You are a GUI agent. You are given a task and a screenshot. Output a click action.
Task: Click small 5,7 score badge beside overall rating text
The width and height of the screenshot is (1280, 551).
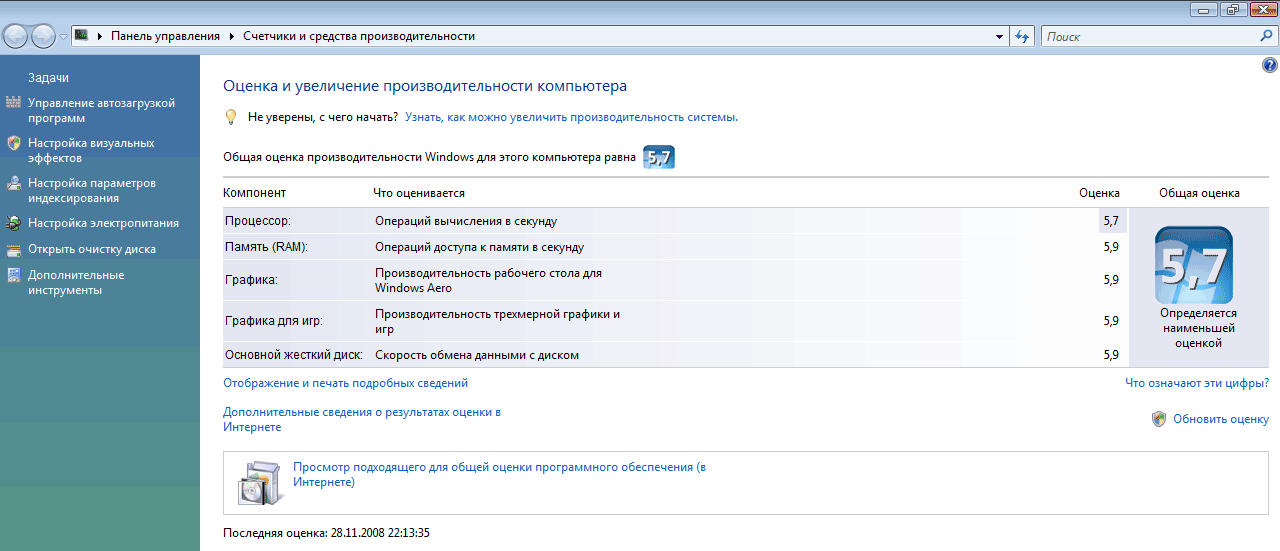click(x=658, y=157)
